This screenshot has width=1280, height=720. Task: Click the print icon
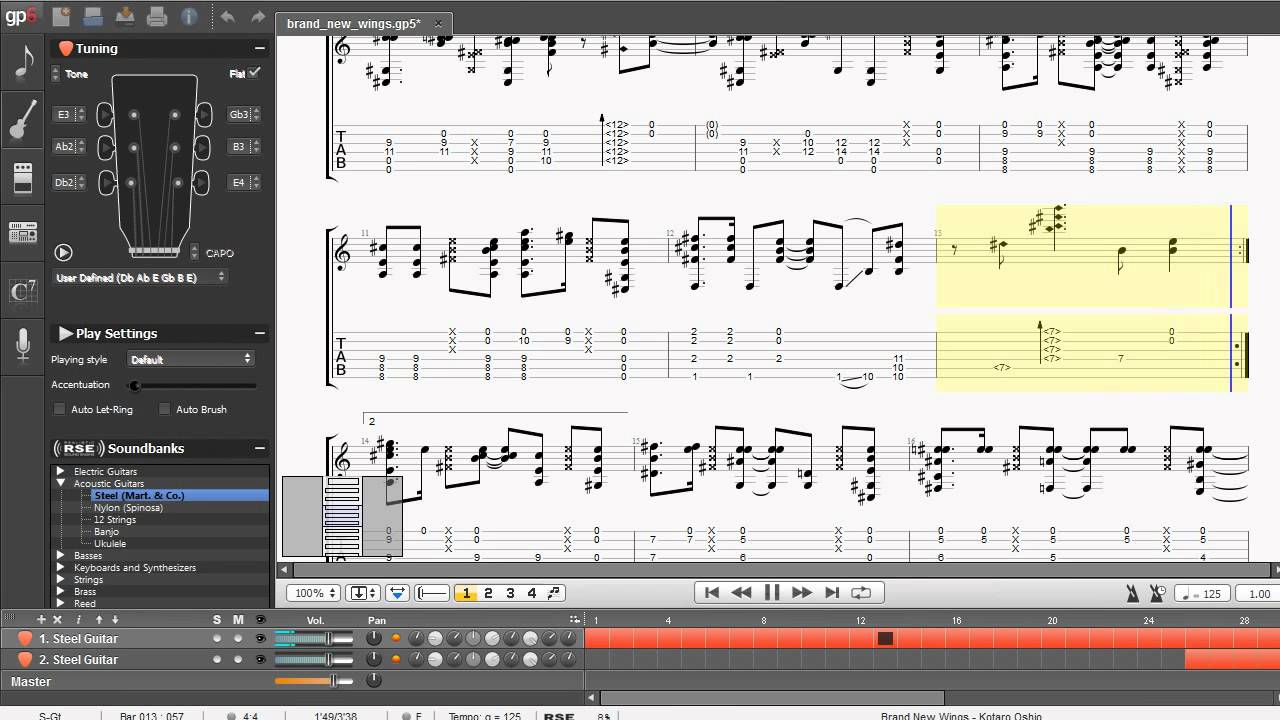click(157, 16)
